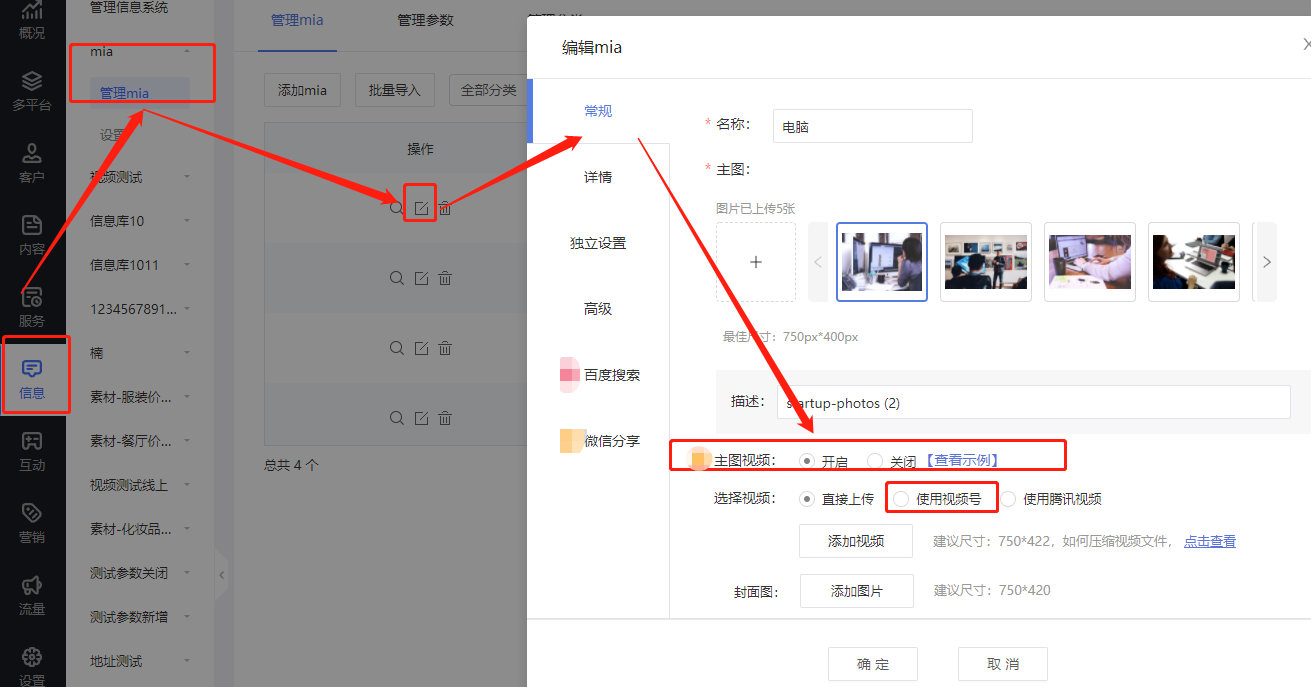Click the 描述 input with startup-photos (2)

[1034, 402]
